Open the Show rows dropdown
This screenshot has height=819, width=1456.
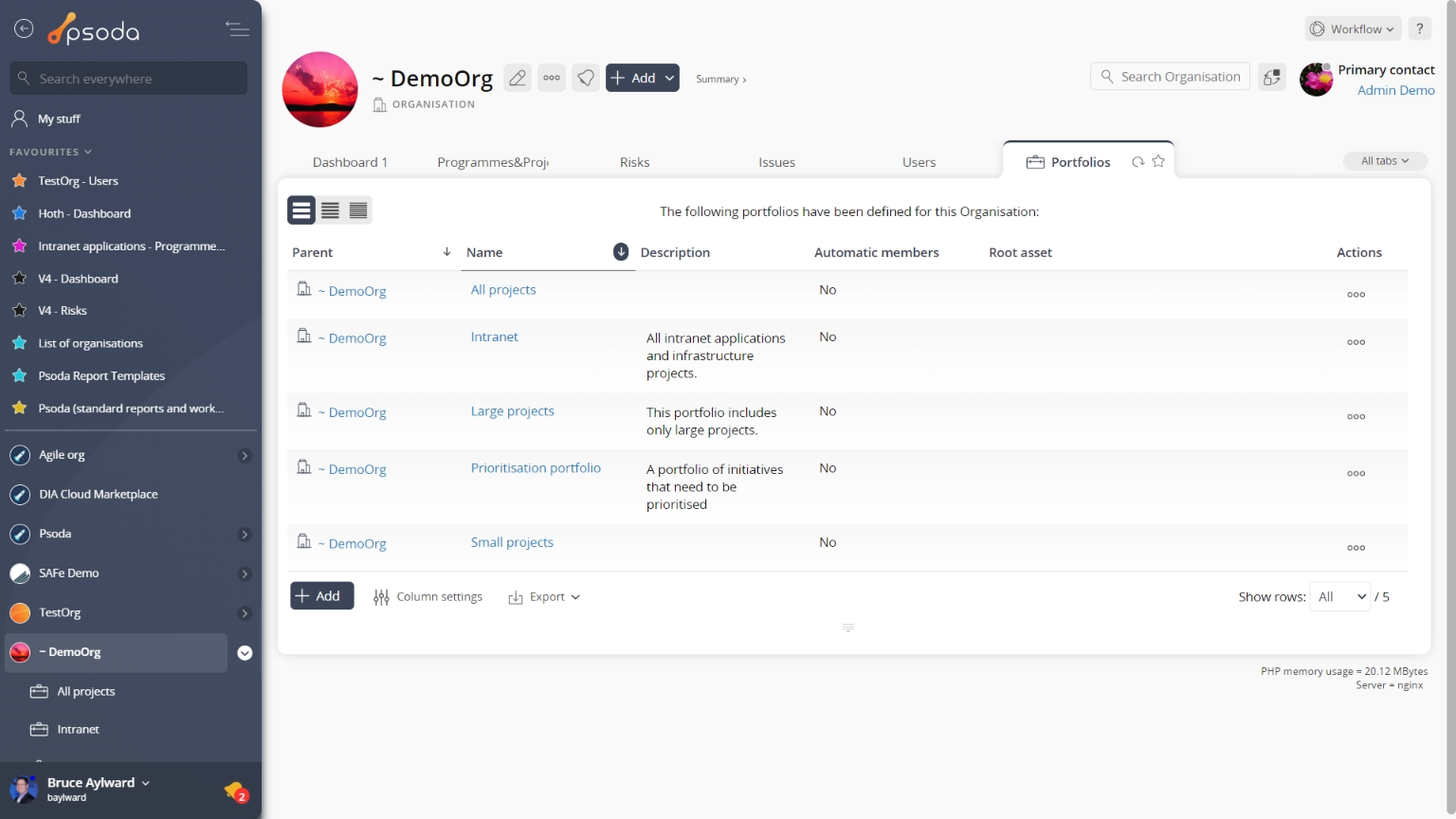point(1340,597)
